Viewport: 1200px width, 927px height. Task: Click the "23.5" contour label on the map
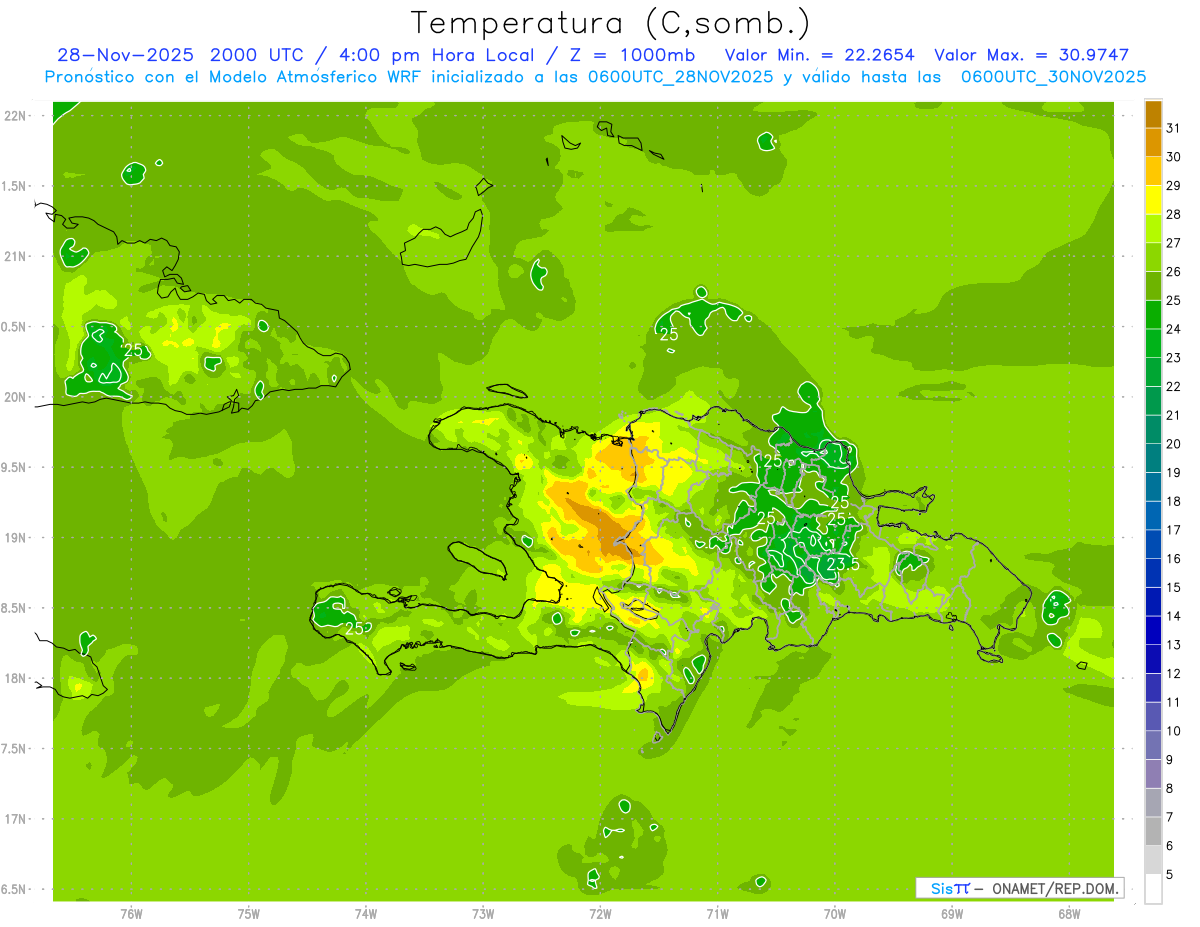[x=843, y=565]
